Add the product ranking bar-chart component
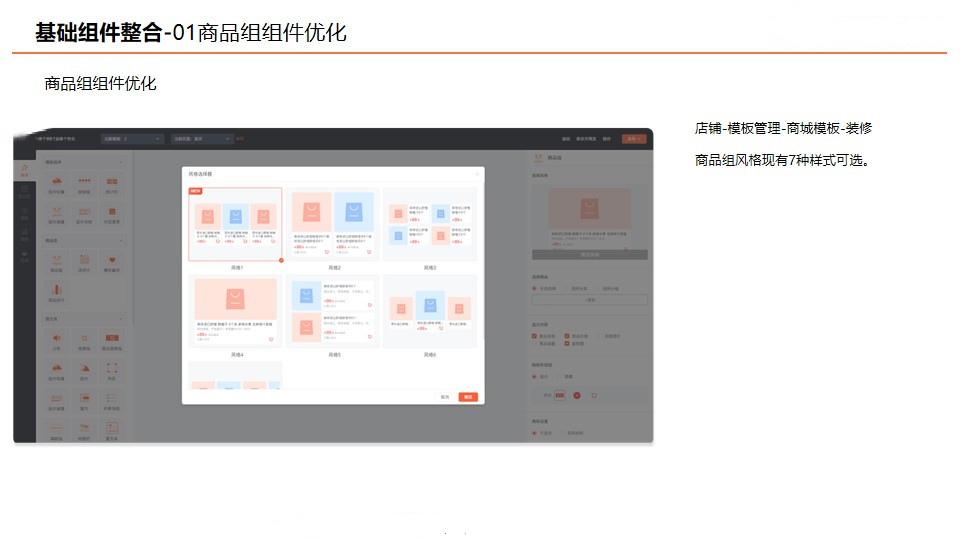This screenshot has width=960, height=540. (x=56, y=293)
